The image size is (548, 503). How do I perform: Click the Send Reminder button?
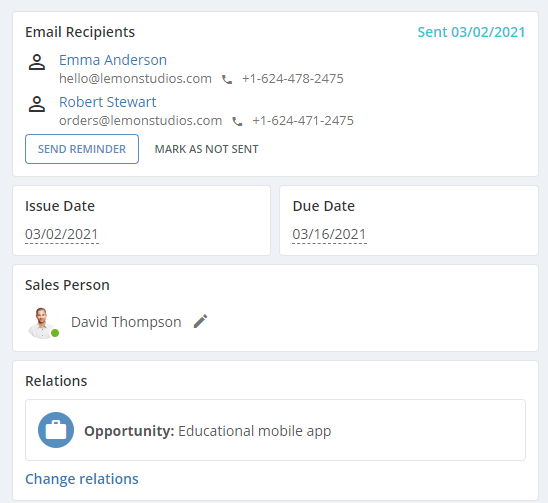[82, 149]
